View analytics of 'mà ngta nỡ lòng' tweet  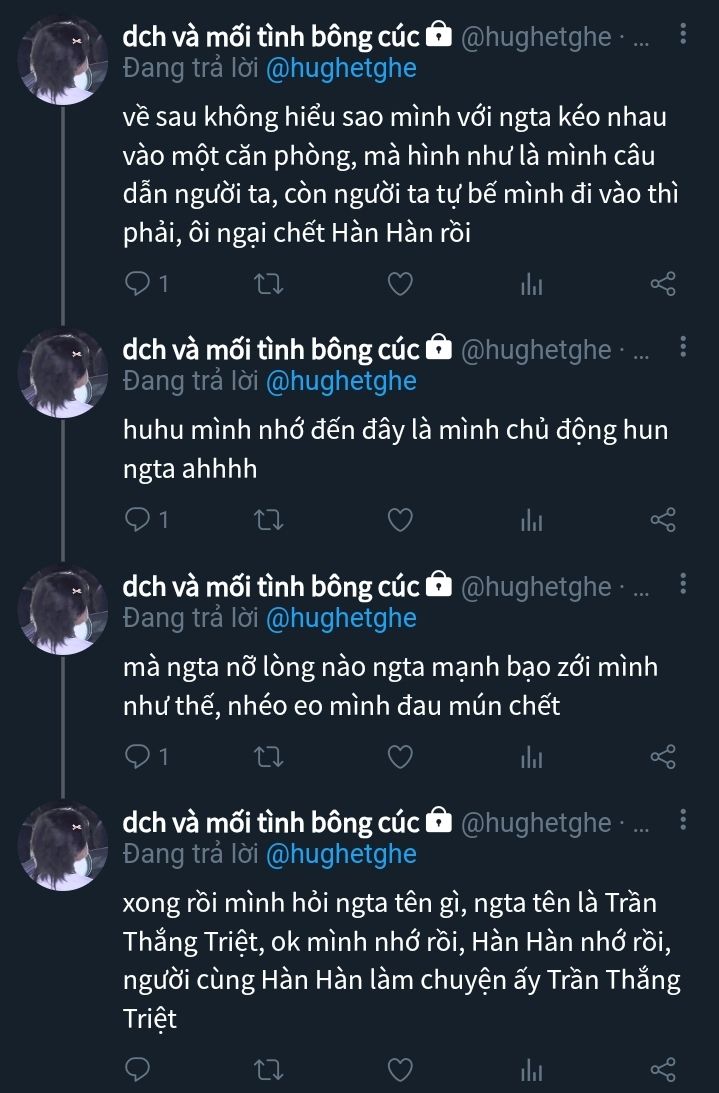click(x=530, y=758)
